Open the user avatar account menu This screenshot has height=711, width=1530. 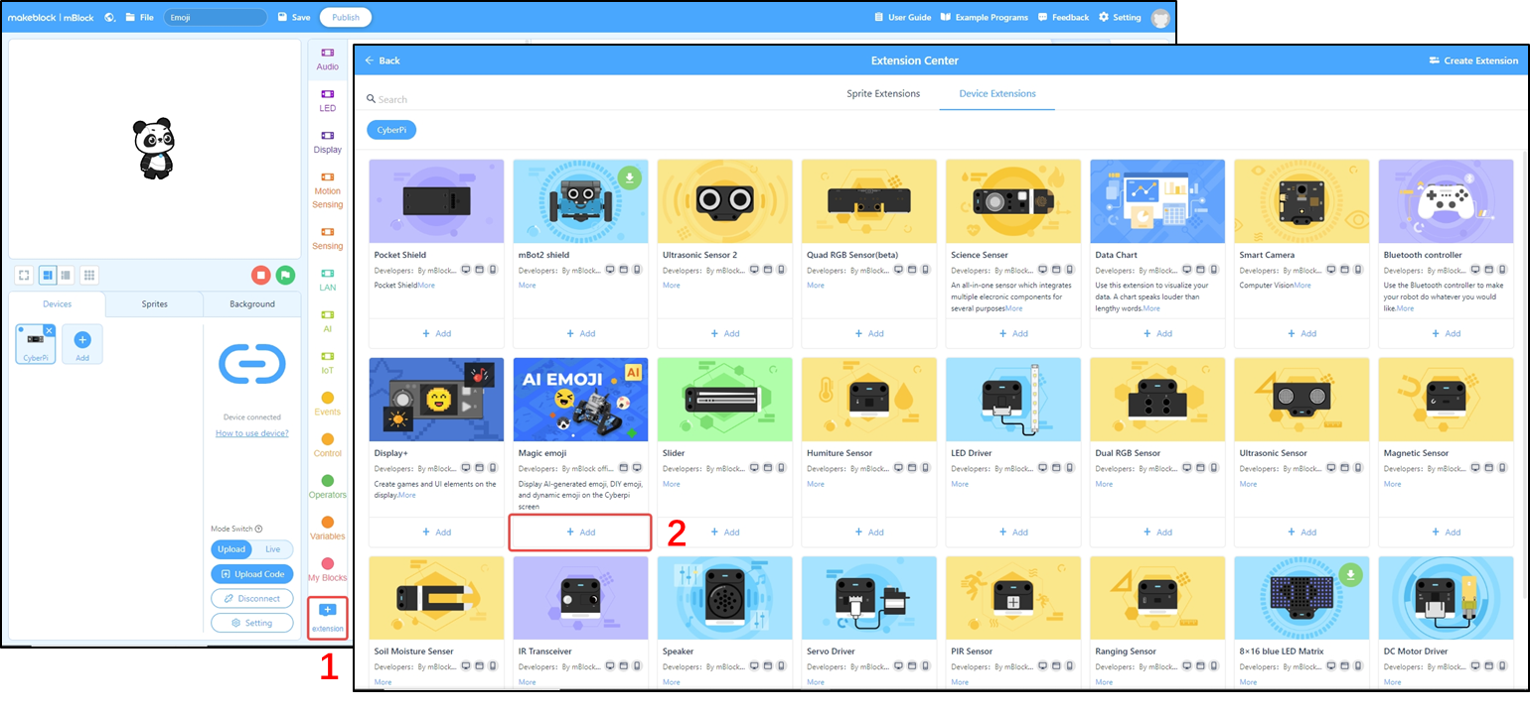1160,16
